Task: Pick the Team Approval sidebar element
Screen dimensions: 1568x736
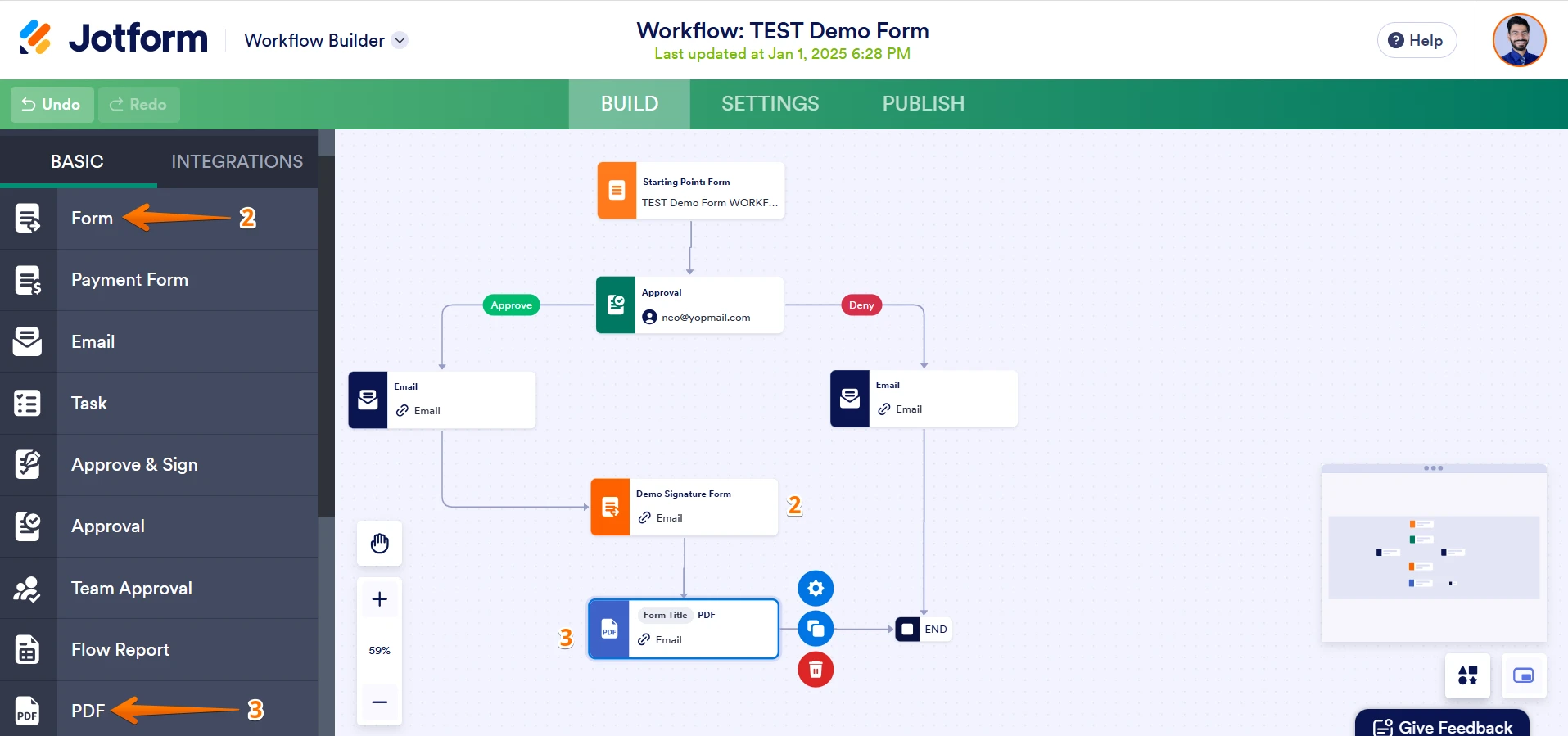Action: 131,588
